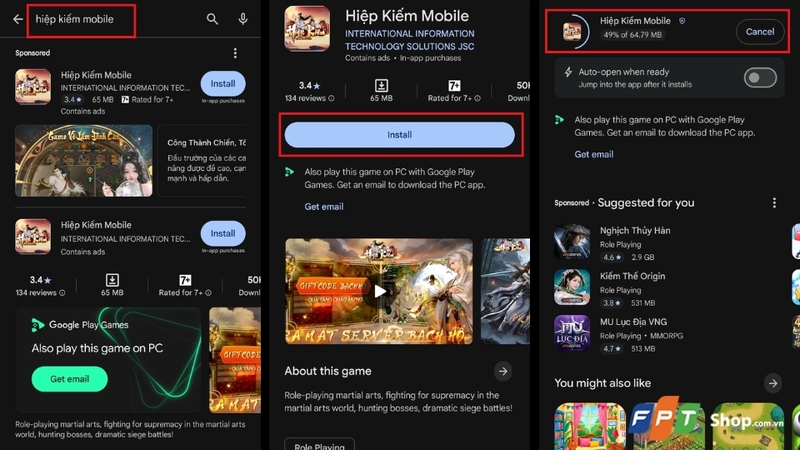Tap Rated for 7+ icon on detail page
Screen dimensions: 800x450
(x=454, y=85)
